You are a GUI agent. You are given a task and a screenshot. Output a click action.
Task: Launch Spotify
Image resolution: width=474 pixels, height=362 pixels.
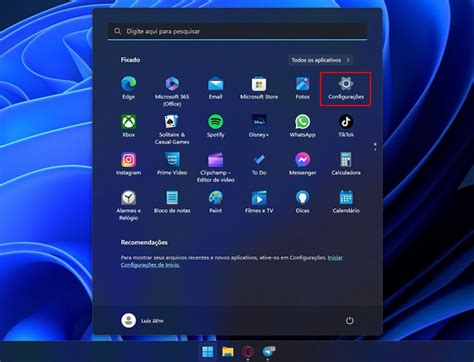click(x=216, y=126)
